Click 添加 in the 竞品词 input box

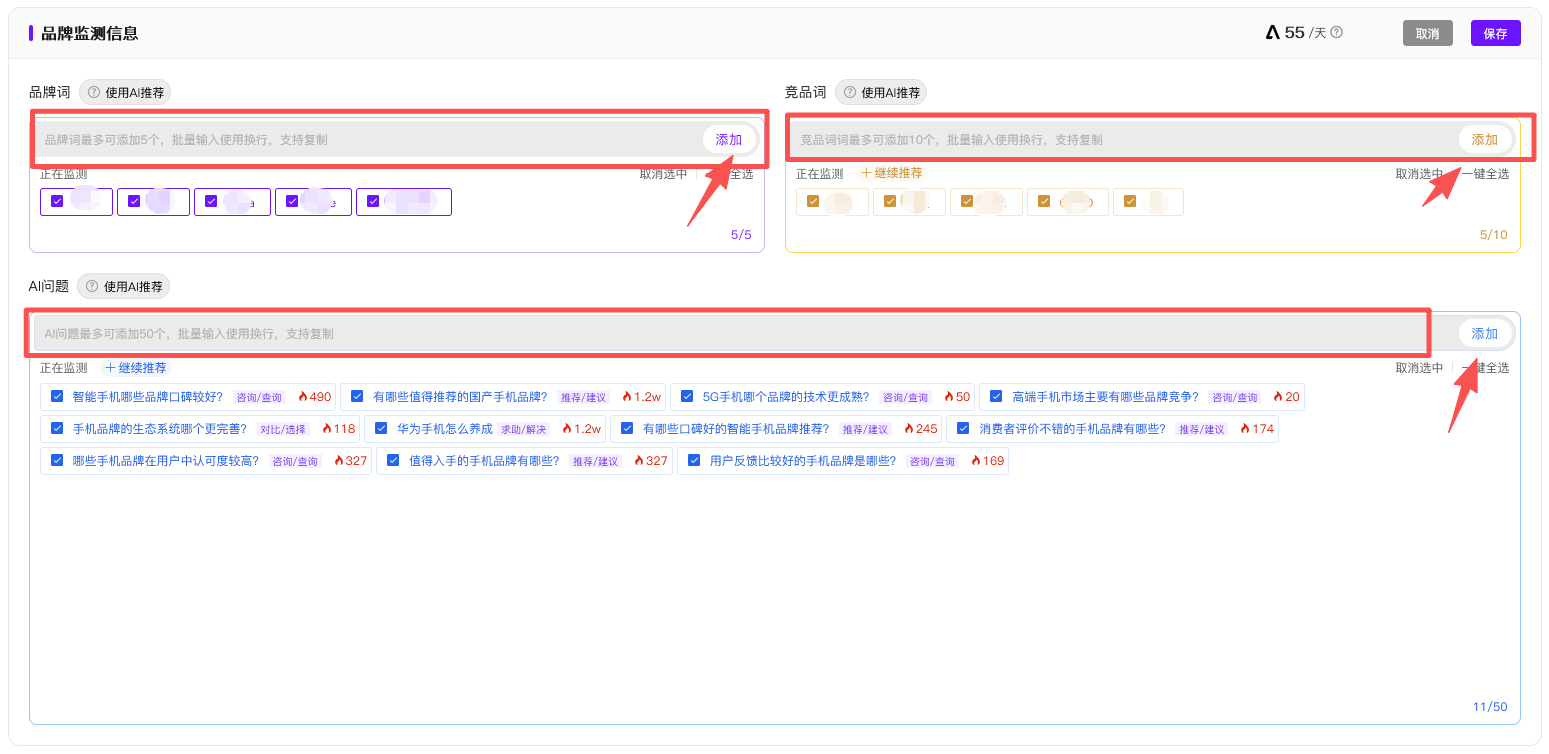pos(1485,140)
